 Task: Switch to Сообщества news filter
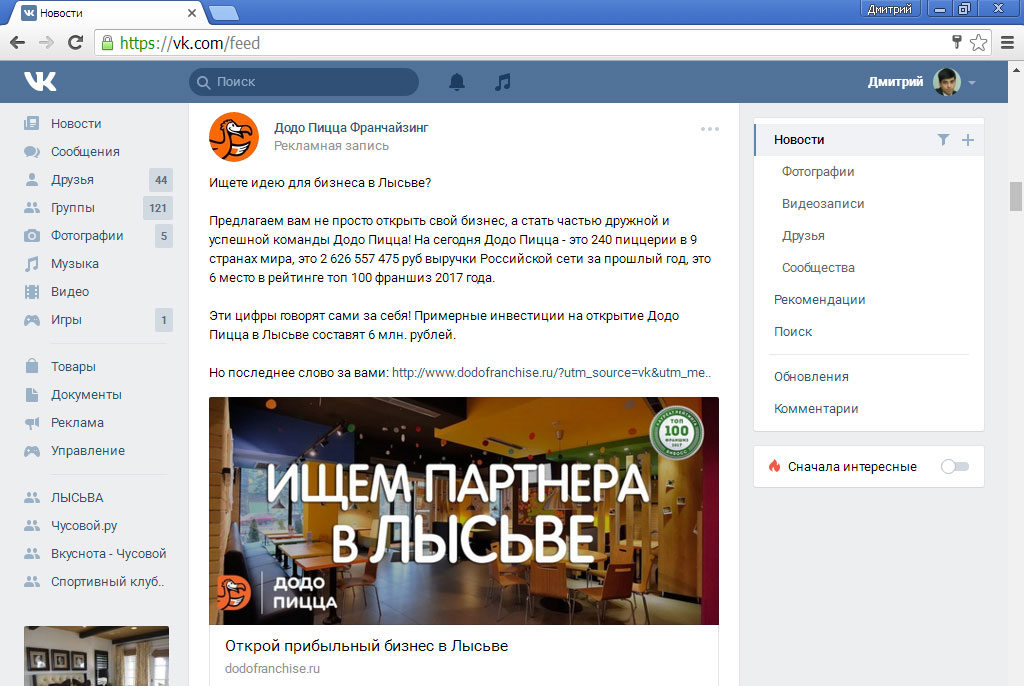[818, 268]
